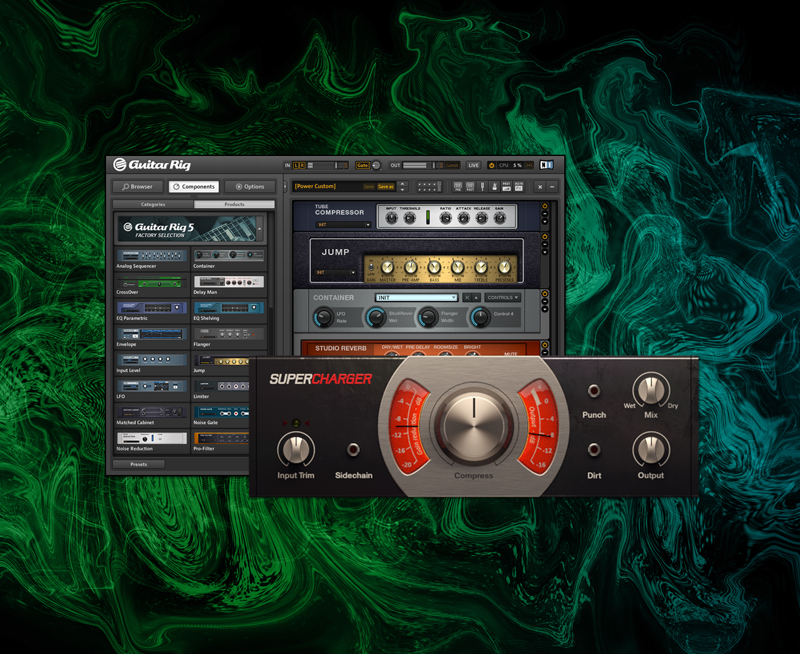Enable the HI quality mode button
800x654 pixels.
[x=529, y=165]
